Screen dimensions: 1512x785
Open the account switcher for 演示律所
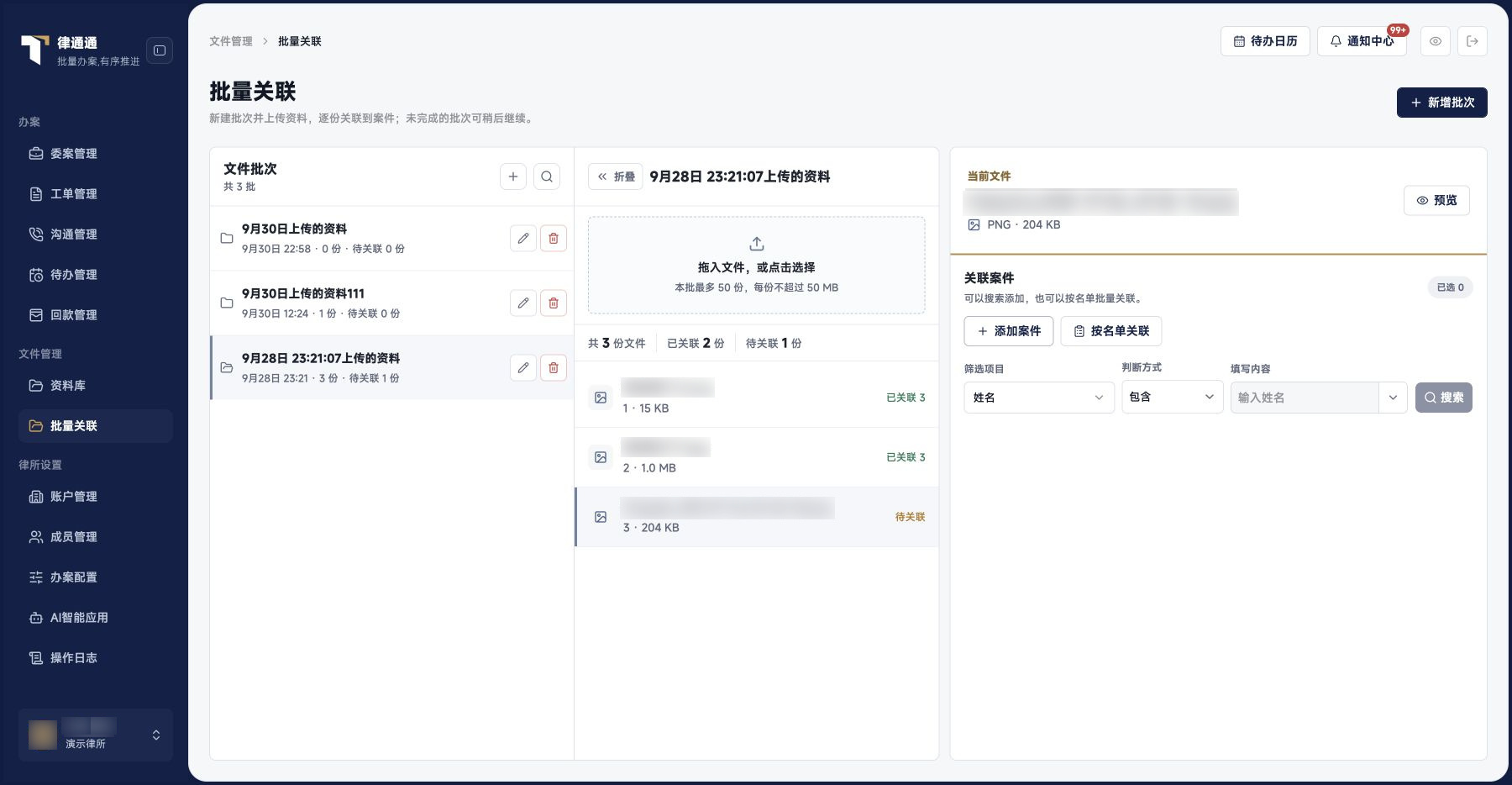tap(96, 735)
